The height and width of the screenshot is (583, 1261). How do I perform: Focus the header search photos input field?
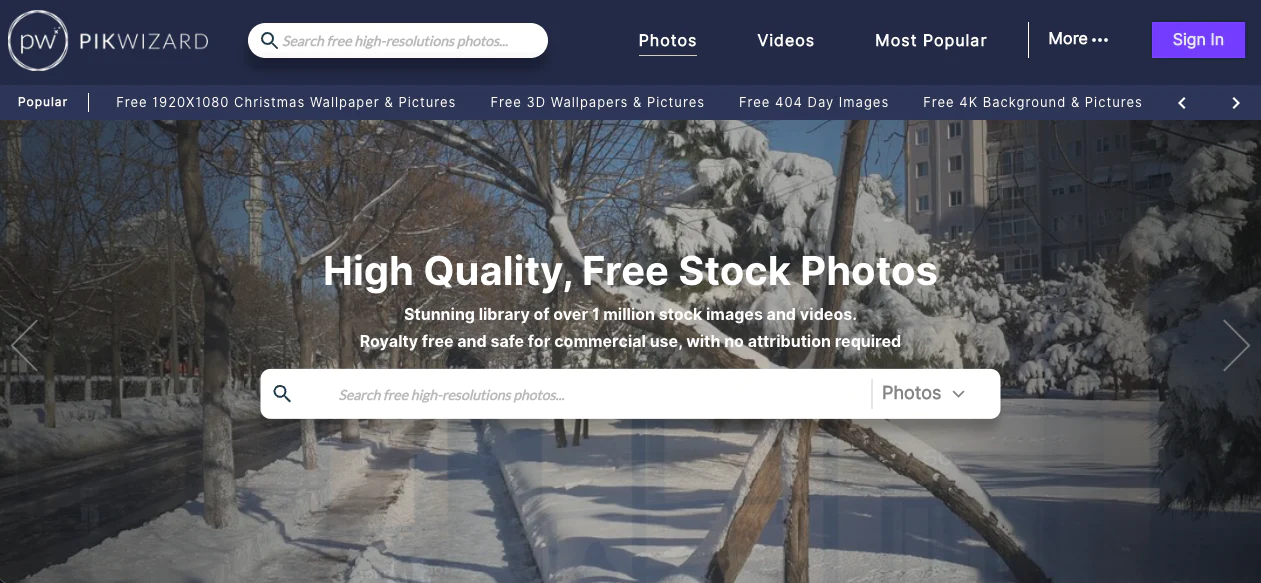coord(411,41)
